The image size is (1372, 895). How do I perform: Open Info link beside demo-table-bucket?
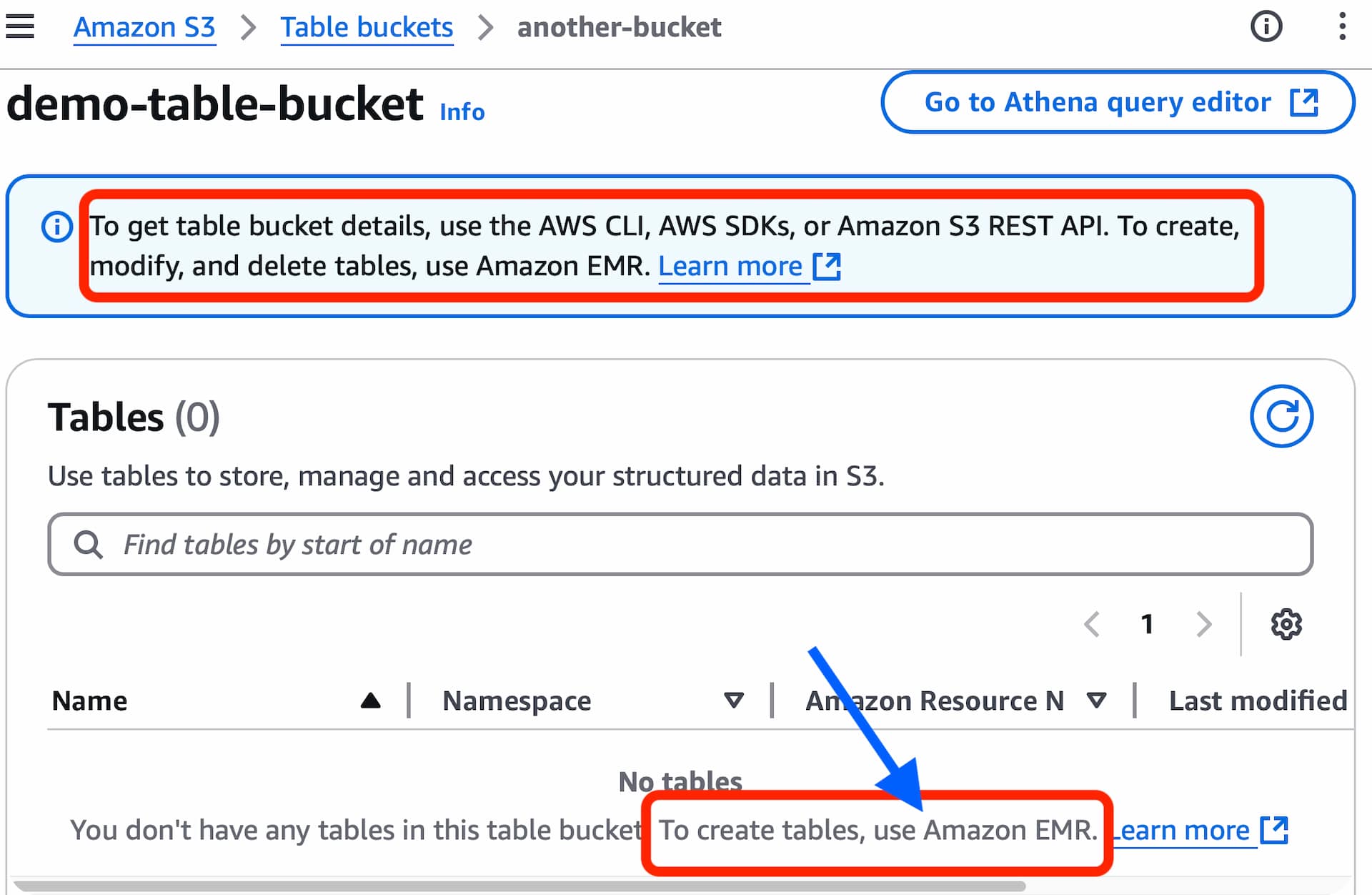(462, 112)
